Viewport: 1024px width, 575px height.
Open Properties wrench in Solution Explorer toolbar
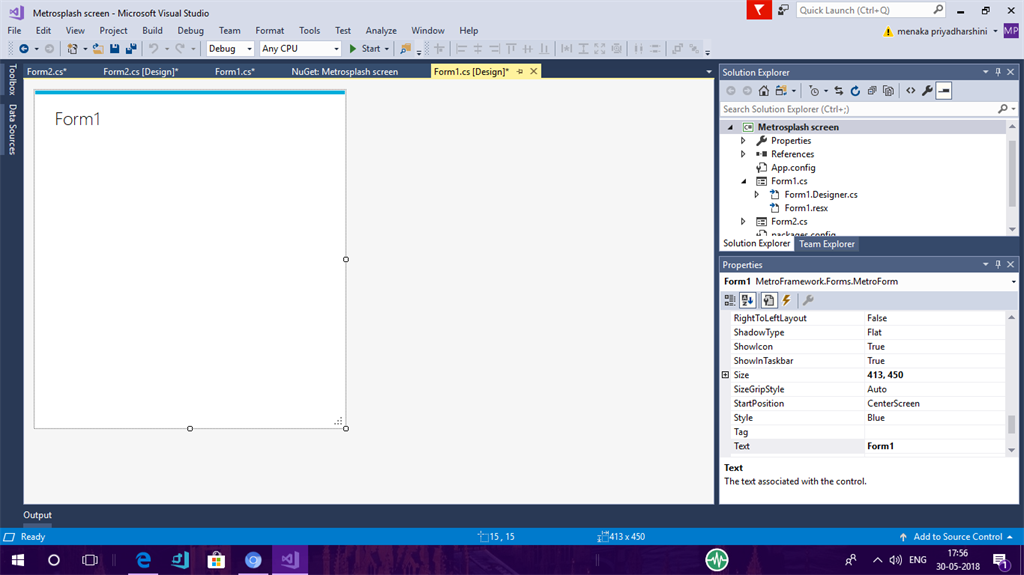click(927, 91)
